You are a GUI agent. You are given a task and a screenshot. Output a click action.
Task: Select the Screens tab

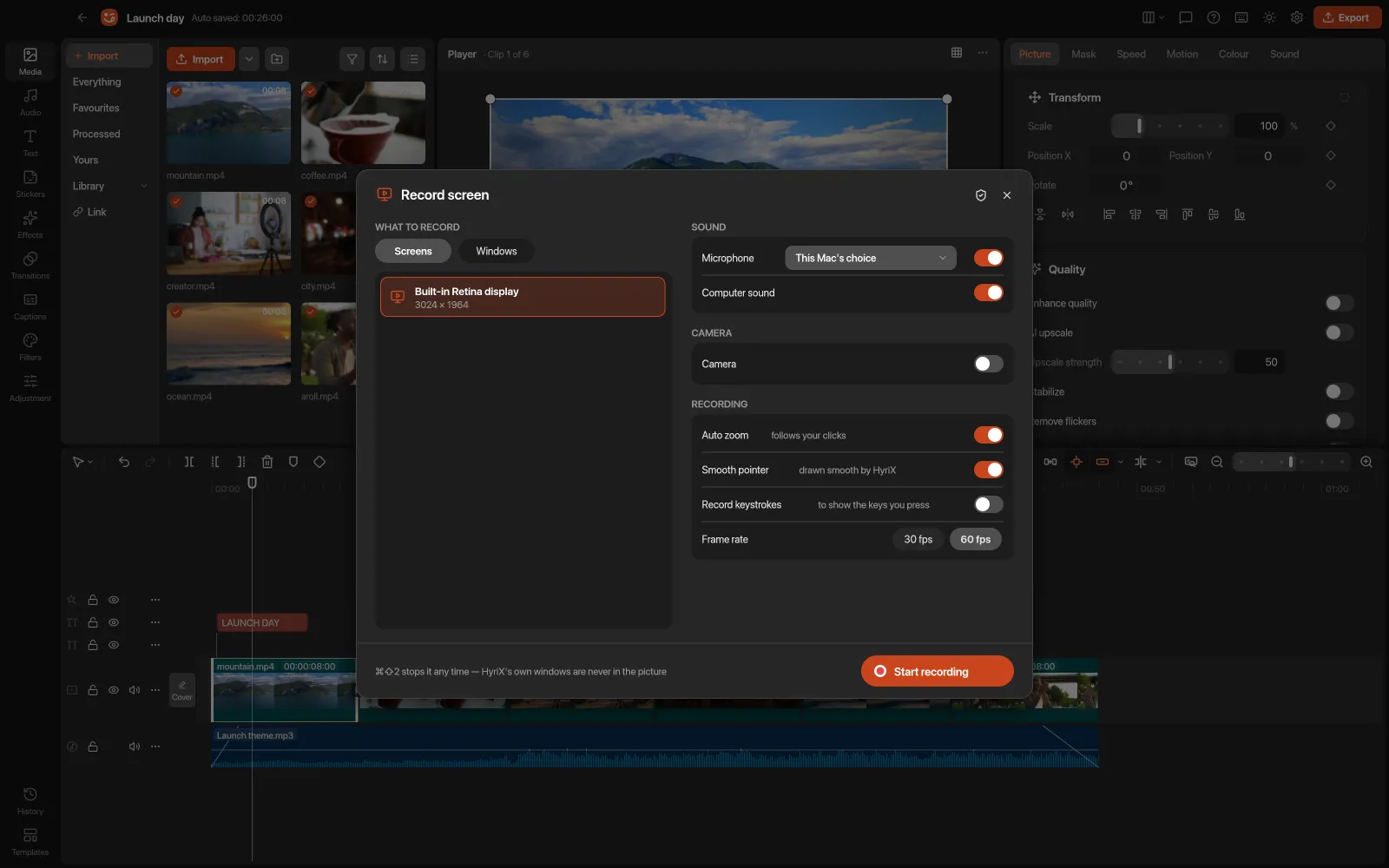[x=413, y=251]
